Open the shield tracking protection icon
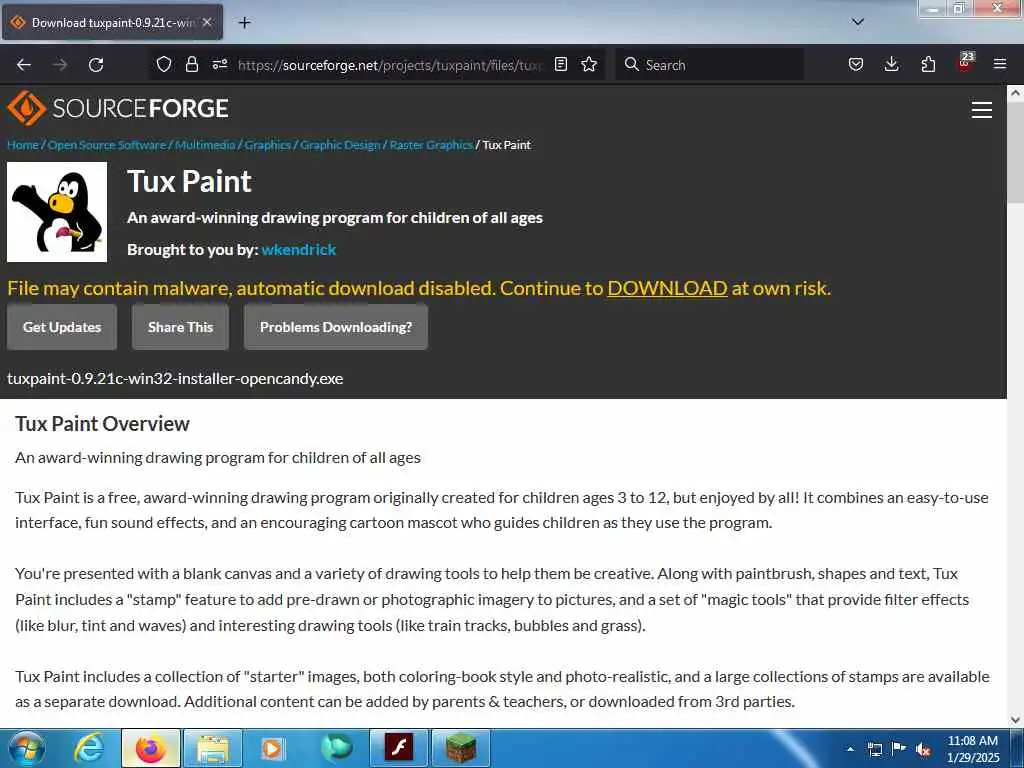 [164, 64]
